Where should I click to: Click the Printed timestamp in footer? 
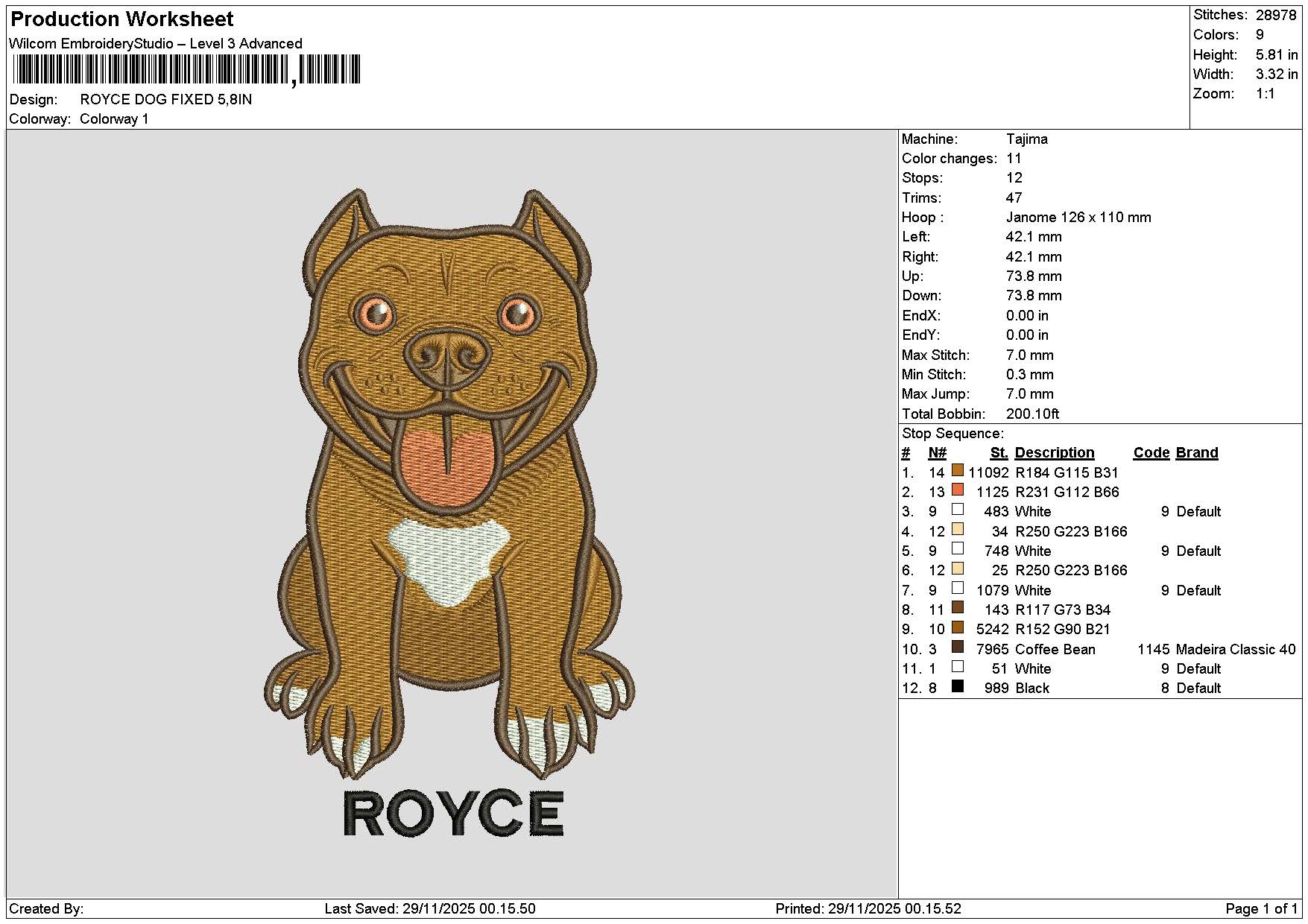coord(868,909)
